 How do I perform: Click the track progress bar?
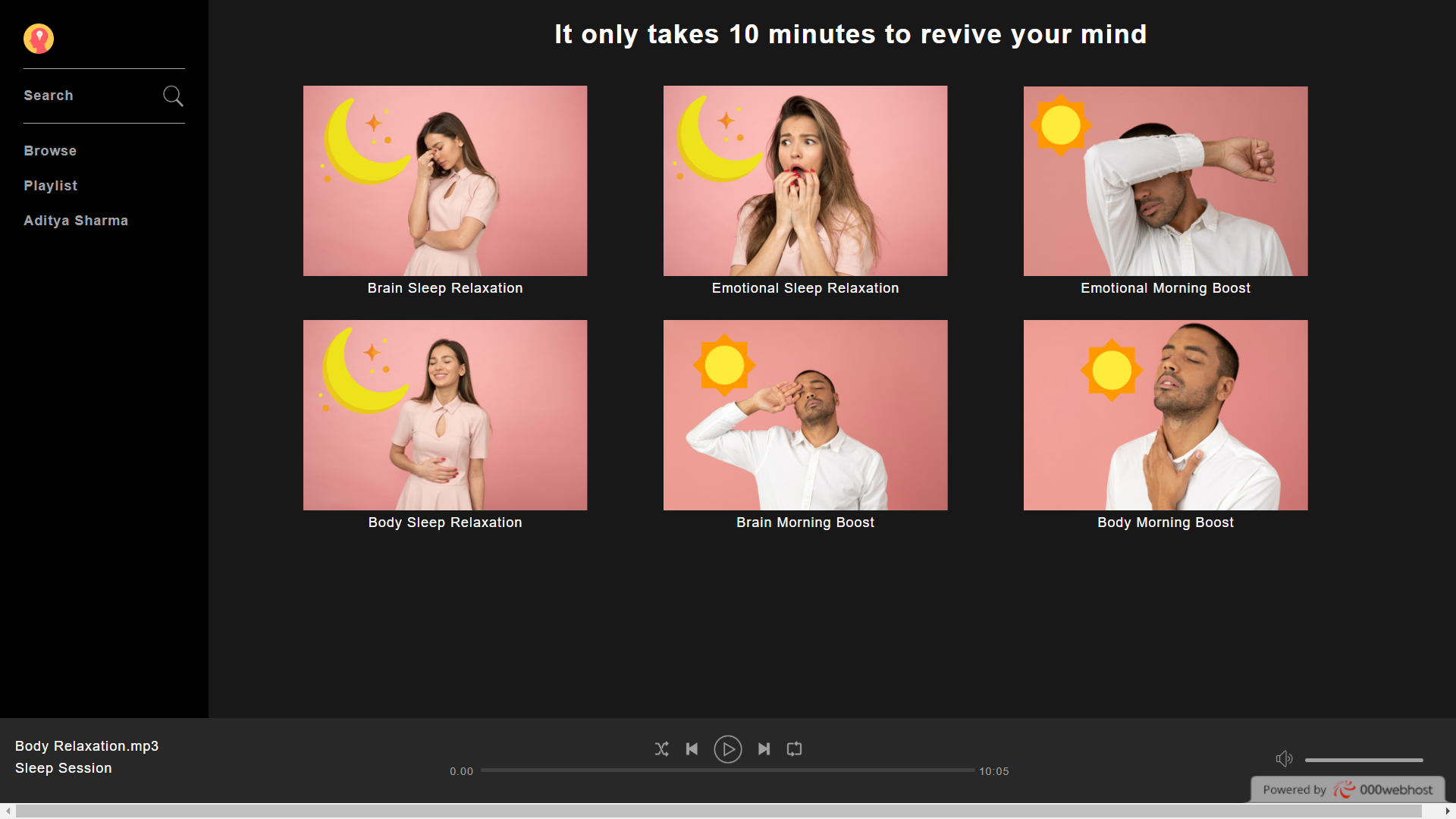[727, 770]
